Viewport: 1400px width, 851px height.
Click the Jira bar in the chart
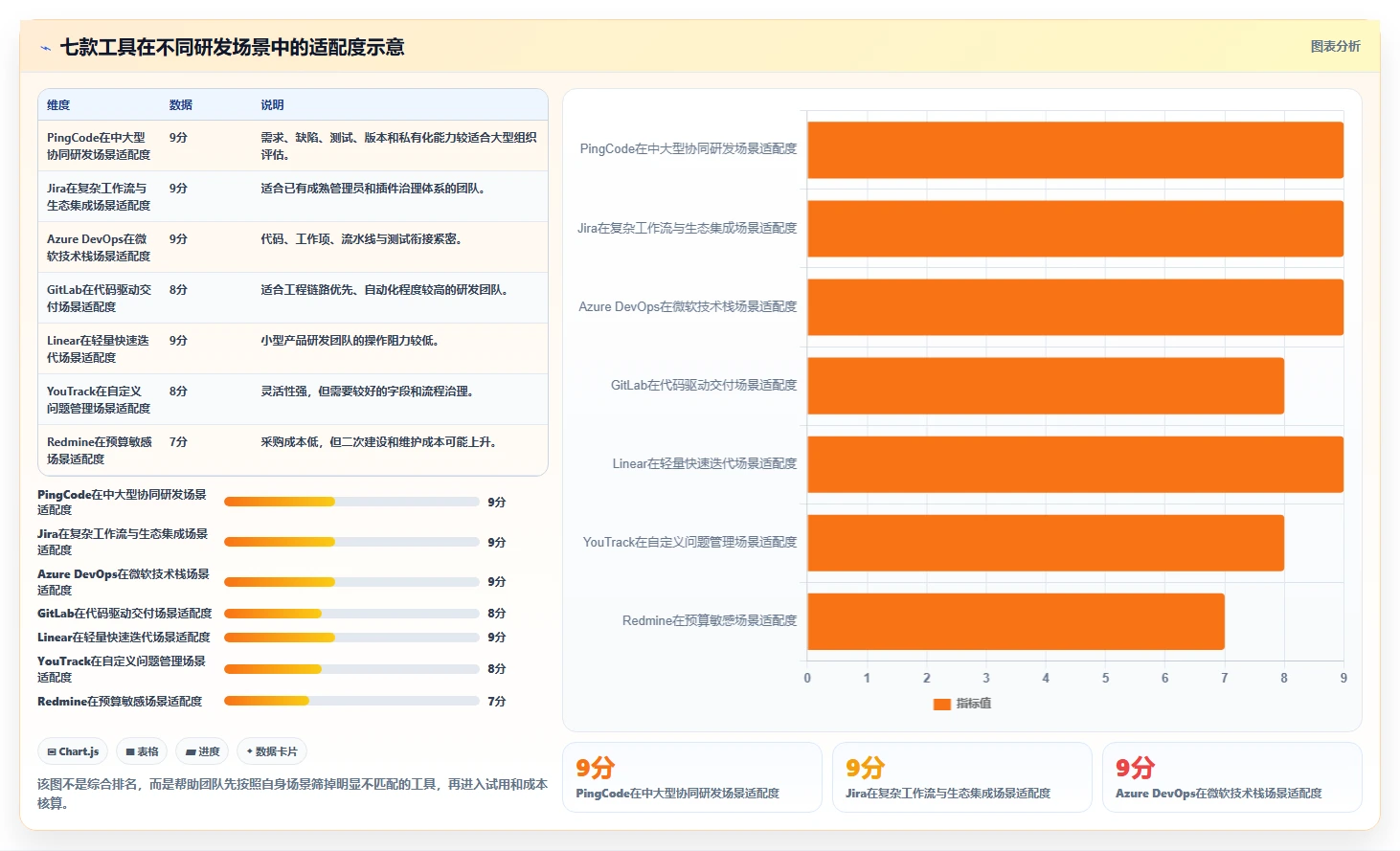point(1075,229)
